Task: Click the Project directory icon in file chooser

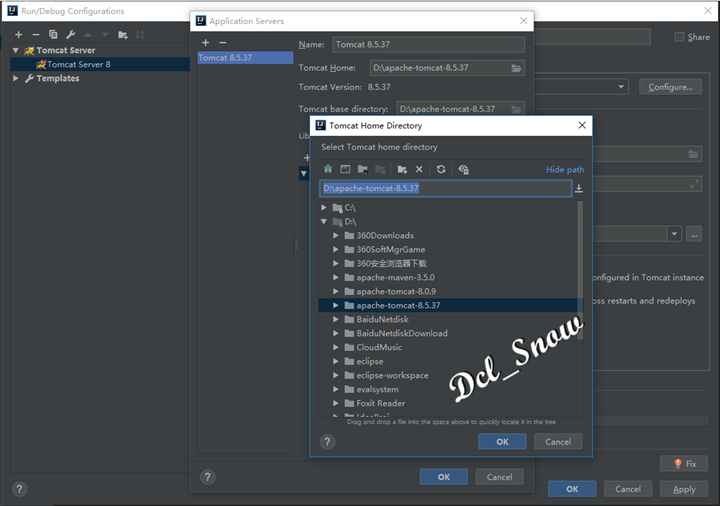Action: click(x=363, y=169)
